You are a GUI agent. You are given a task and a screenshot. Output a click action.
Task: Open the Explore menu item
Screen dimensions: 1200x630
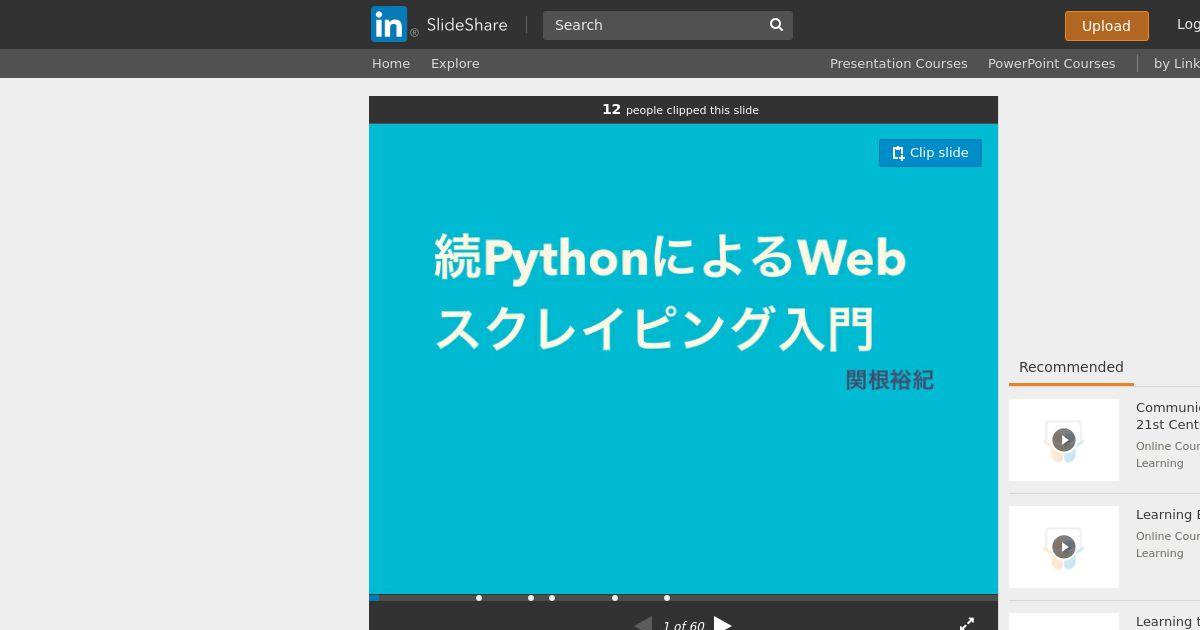[455, 63]
